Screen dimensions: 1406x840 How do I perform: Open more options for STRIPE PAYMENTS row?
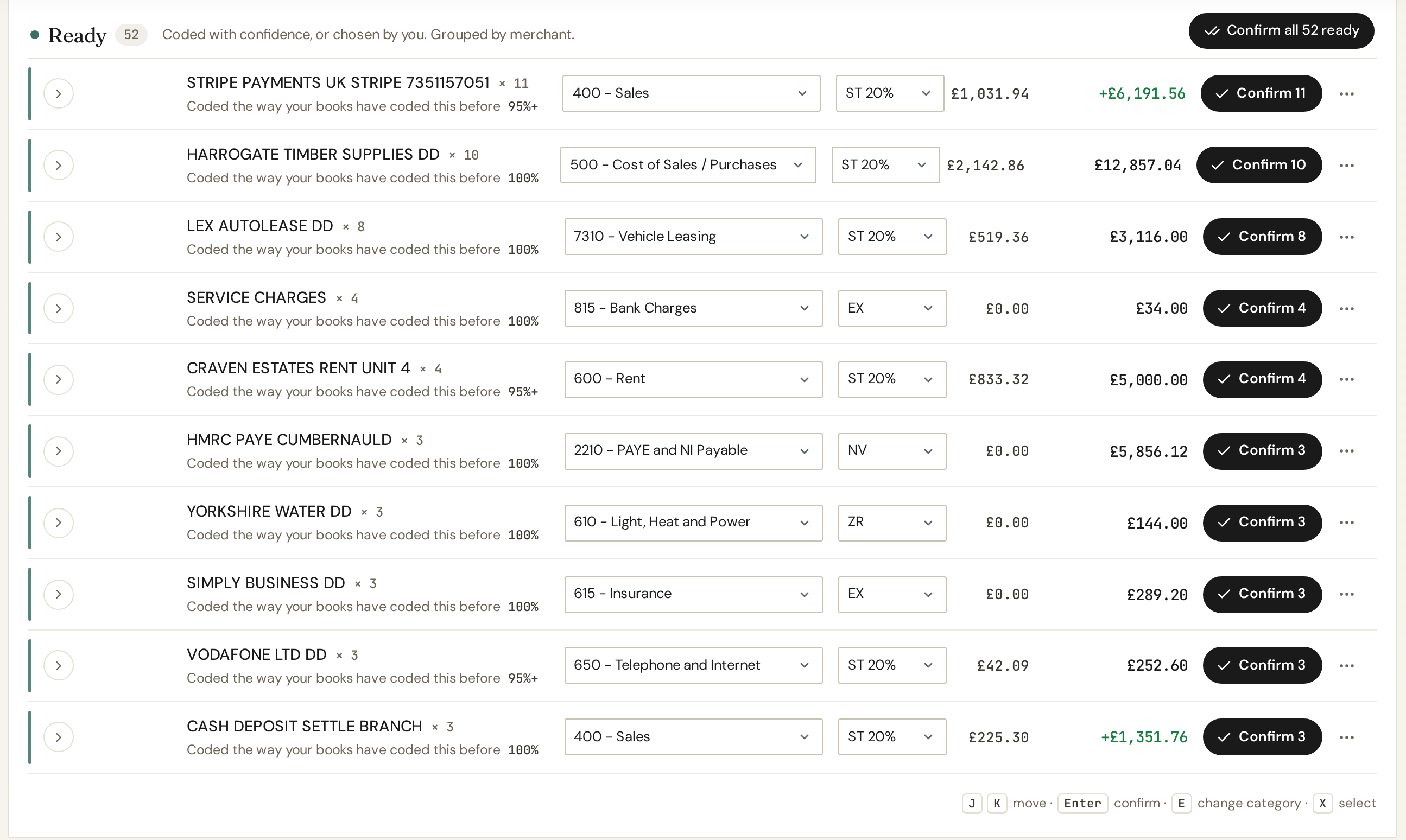[x=1346, y=93]
